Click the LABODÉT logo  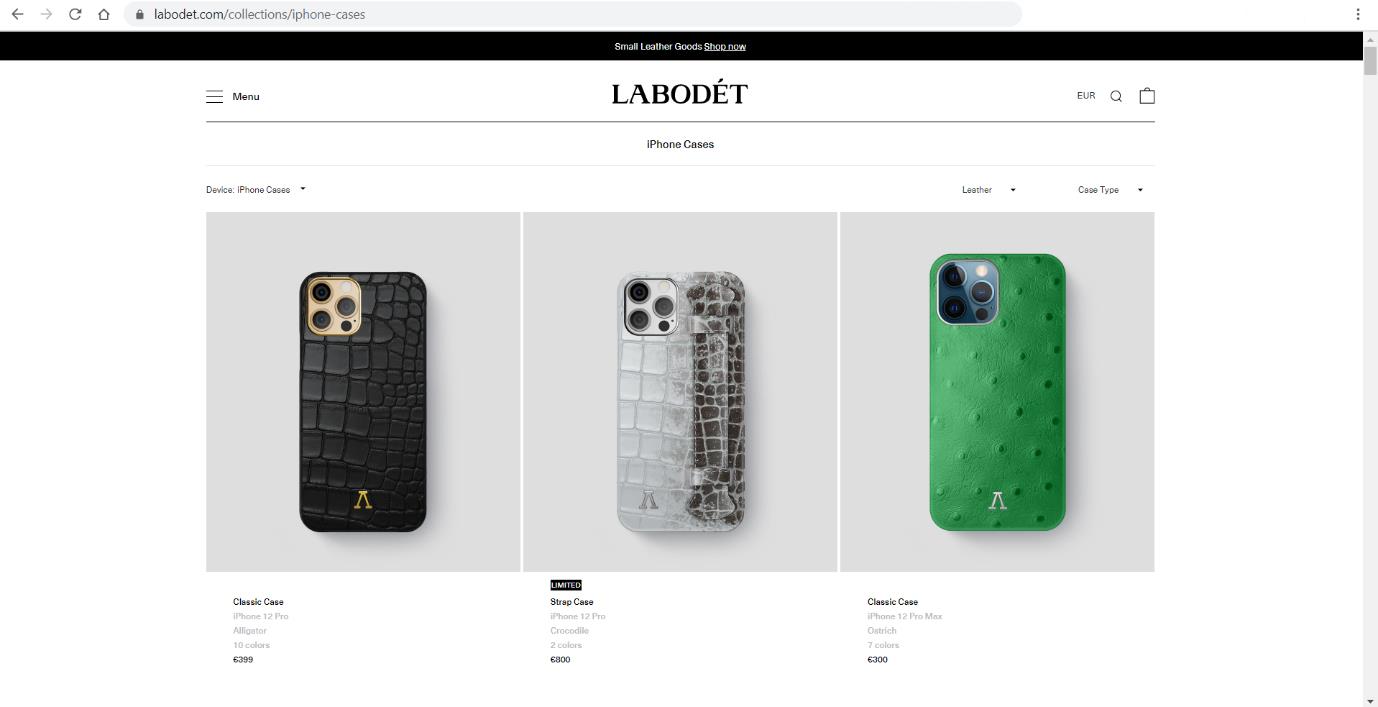680,94
